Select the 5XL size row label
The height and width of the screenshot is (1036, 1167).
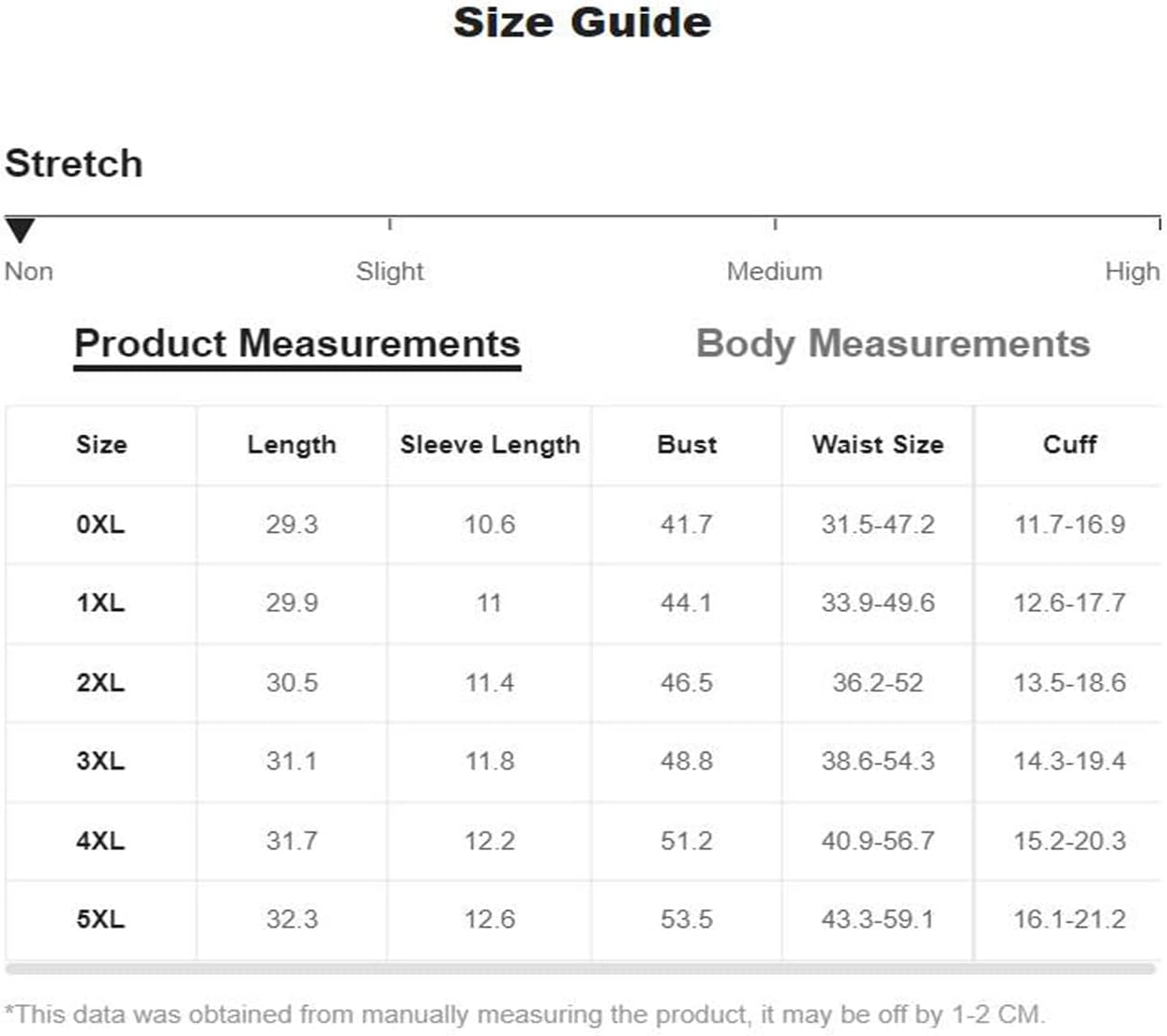100,920
